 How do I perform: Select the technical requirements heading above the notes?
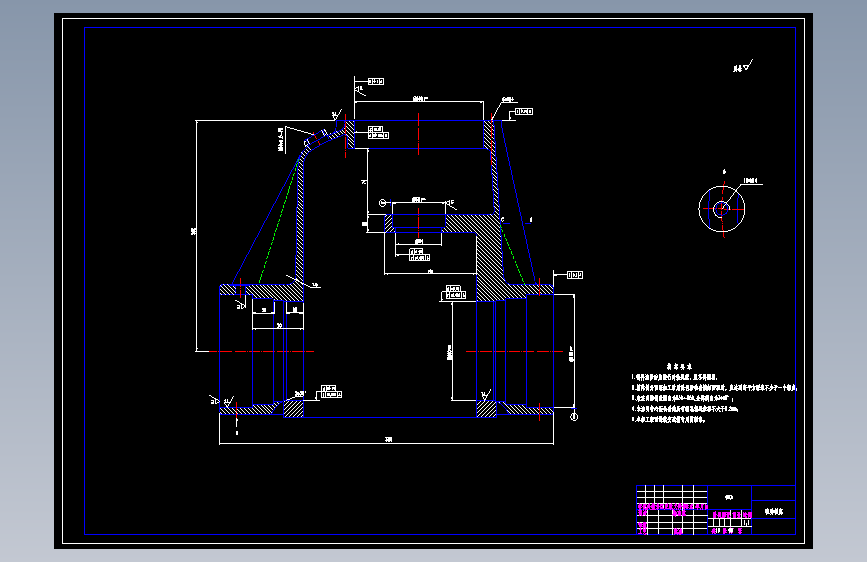pyautogui.click(x=679, y=366)
